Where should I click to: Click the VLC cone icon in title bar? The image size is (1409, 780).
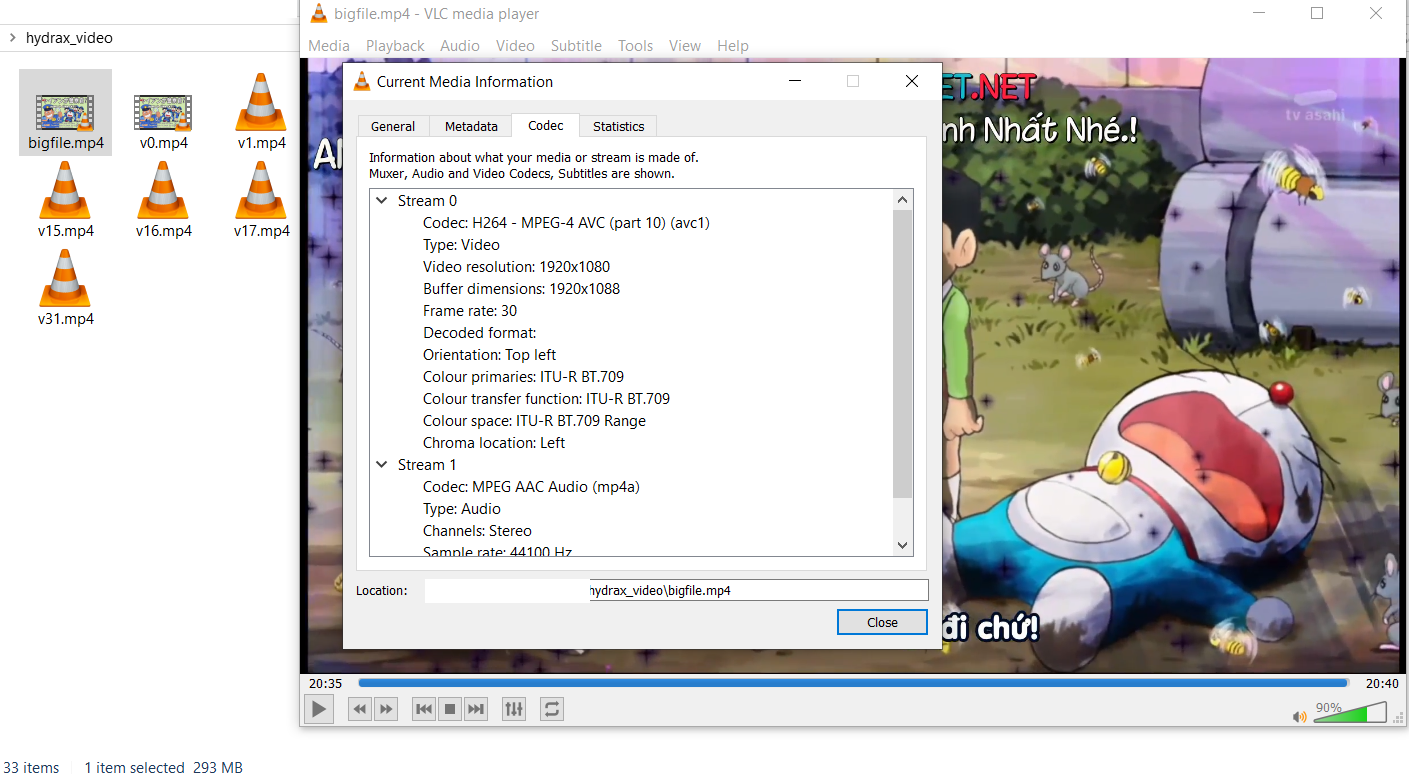click(x=319, y=13)
